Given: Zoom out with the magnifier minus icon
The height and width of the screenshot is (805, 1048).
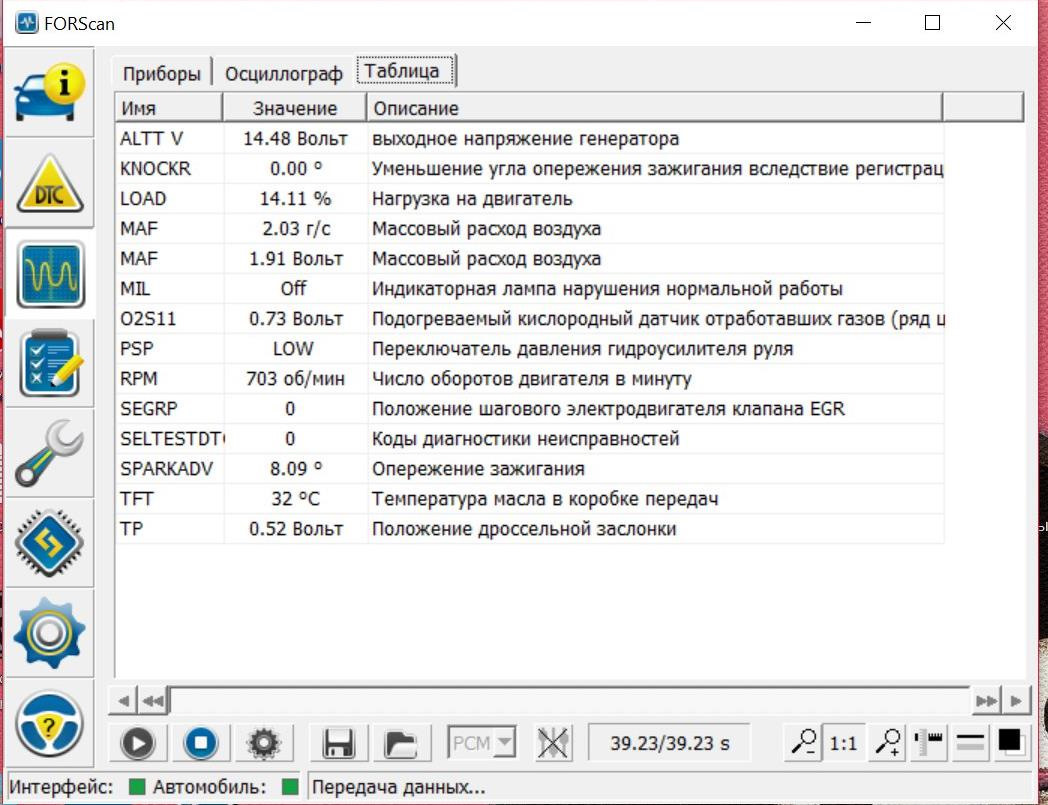Looking at the screenshot, I should [x=804, y=742].
